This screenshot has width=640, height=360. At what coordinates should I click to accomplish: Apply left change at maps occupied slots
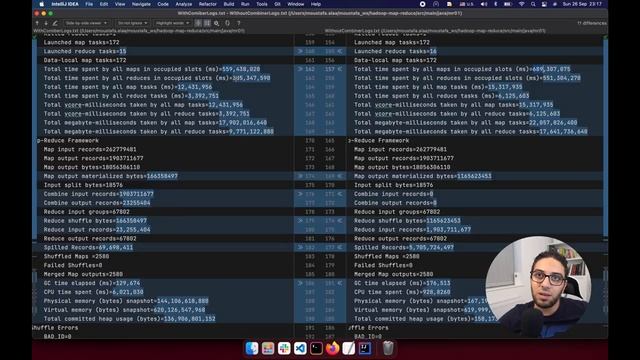300,69
